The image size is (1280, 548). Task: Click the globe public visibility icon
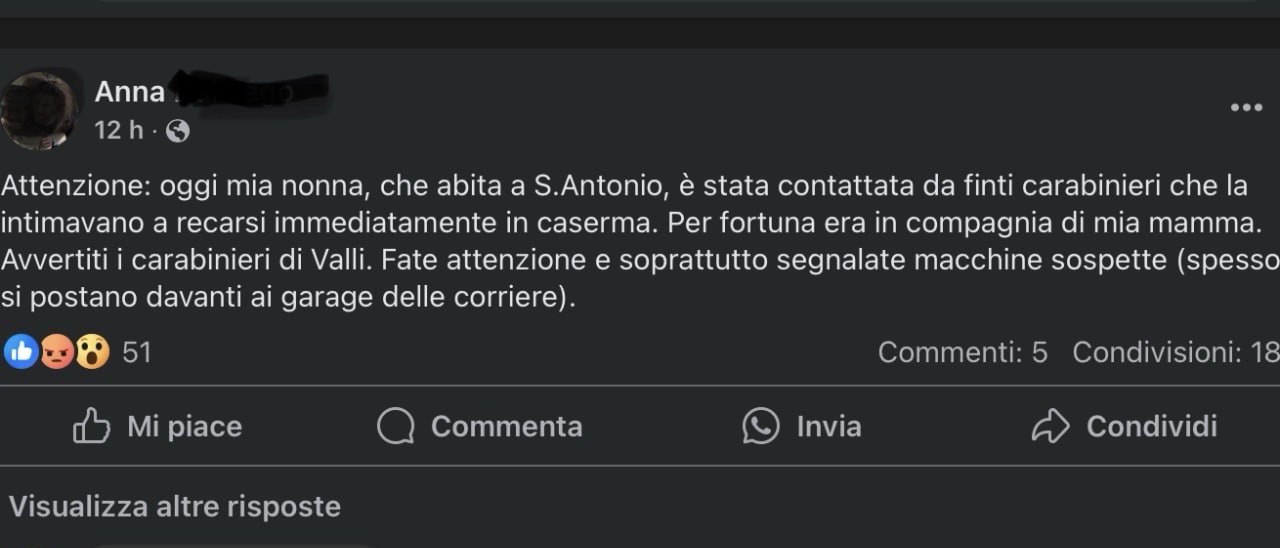(x=177, y=131)
